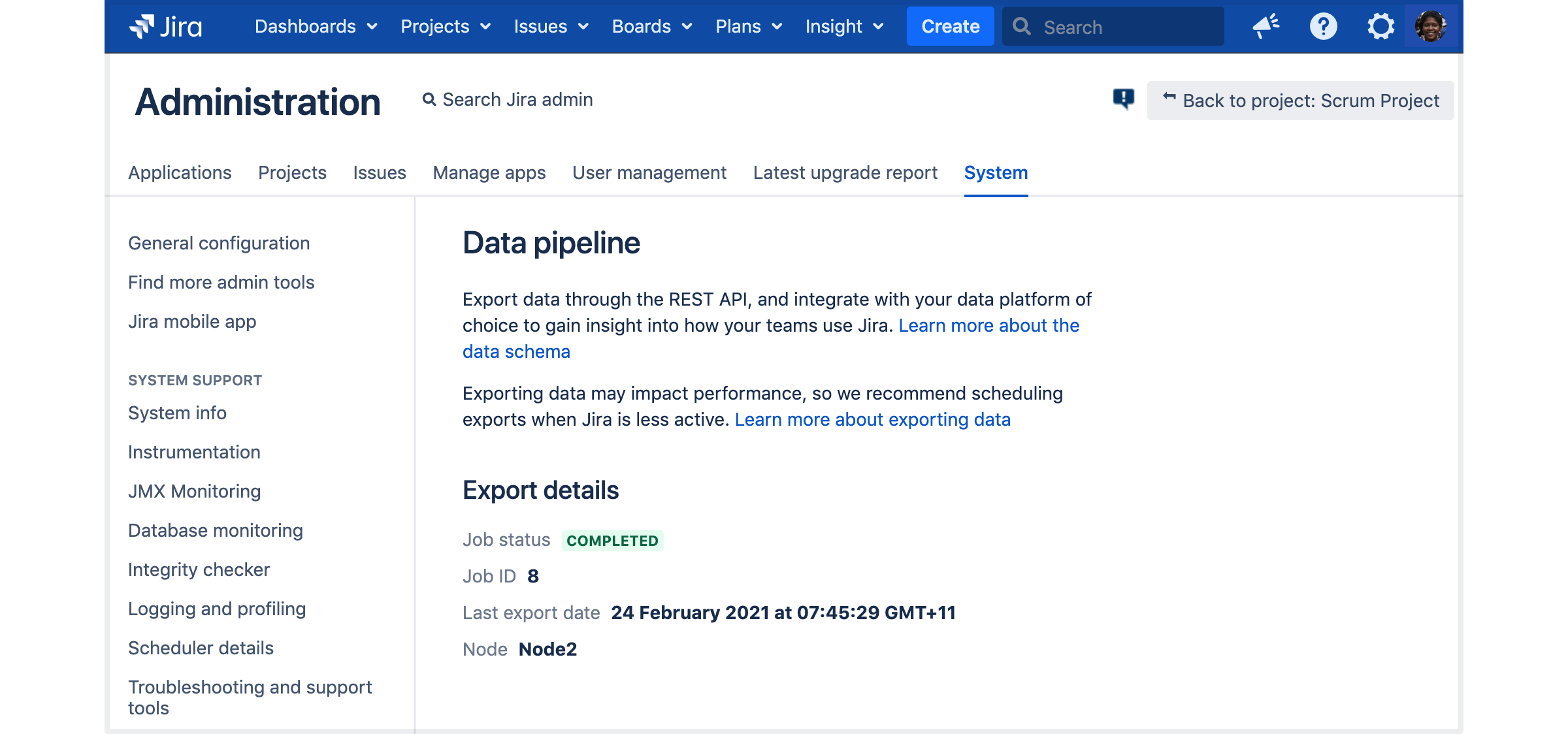Click the Search Jira admin magnifier icon
Screen dimensions: 1568x734
(429, 99)
